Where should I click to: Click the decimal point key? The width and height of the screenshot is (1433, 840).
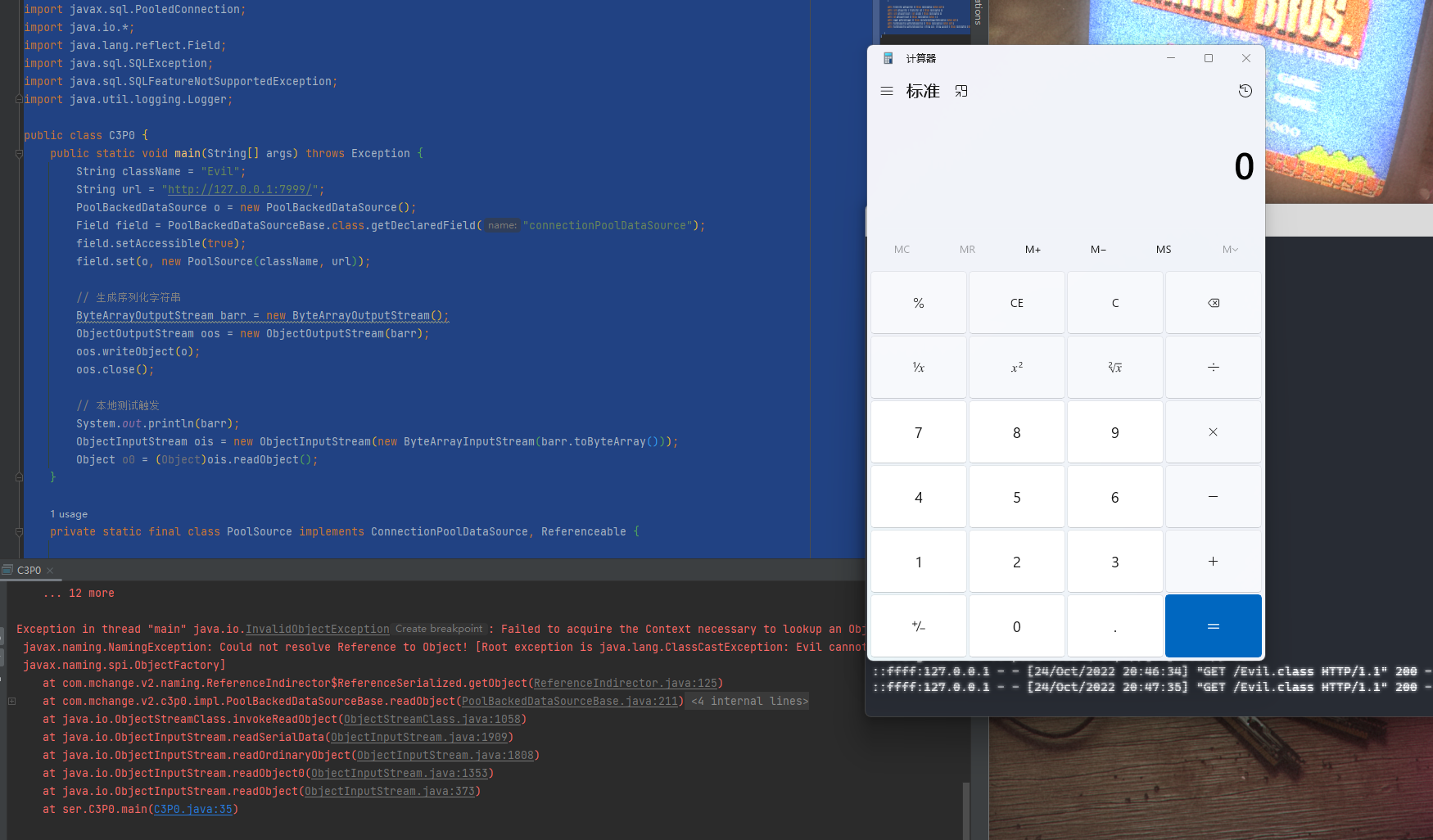tap(1115, 626)
